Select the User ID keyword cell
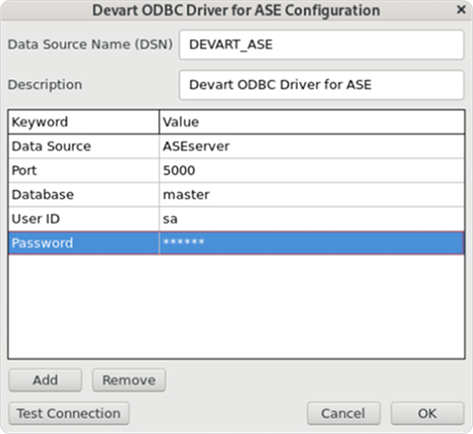This screenshot has width=473, height=434. coord(84,219)
